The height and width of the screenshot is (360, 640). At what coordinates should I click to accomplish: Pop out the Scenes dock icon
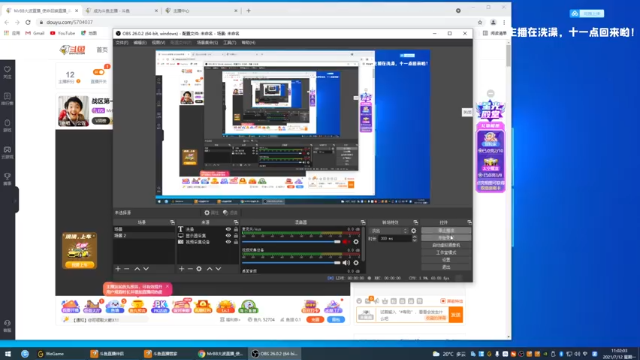[172, 222]
